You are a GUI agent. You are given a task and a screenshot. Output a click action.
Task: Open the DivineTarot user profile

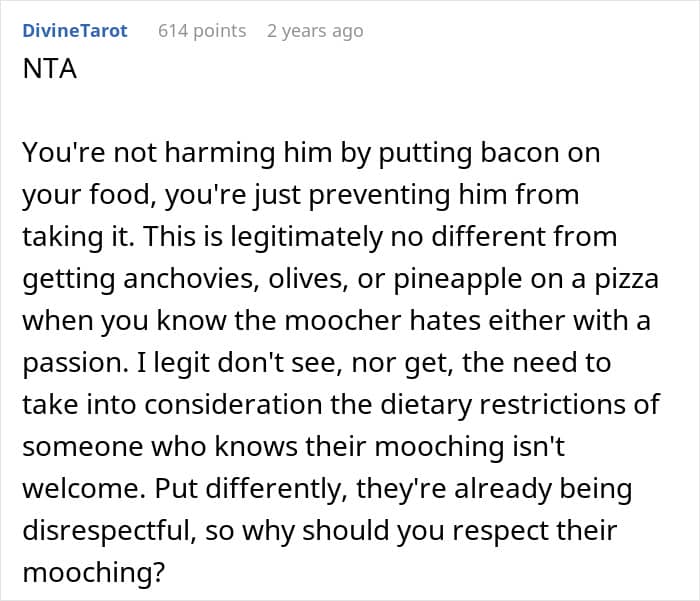click(75, 31)
